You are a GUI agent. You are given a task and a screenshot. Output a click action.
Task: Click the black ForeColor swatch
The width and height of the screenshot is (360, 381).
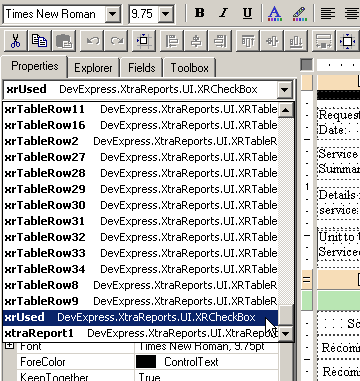click(x=146, y=362)
